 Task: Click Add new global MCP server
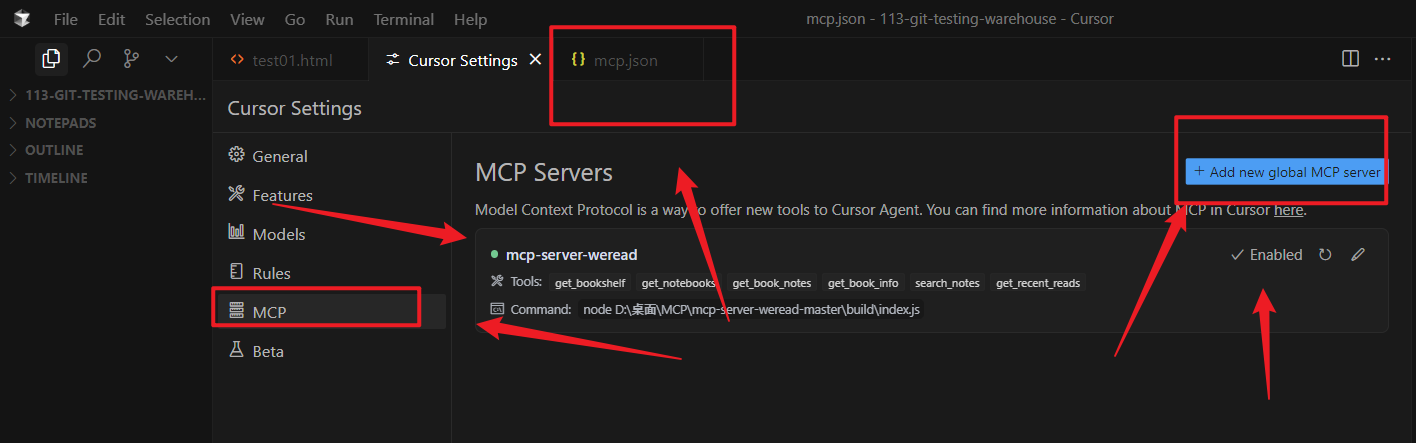coord(1287,172)
